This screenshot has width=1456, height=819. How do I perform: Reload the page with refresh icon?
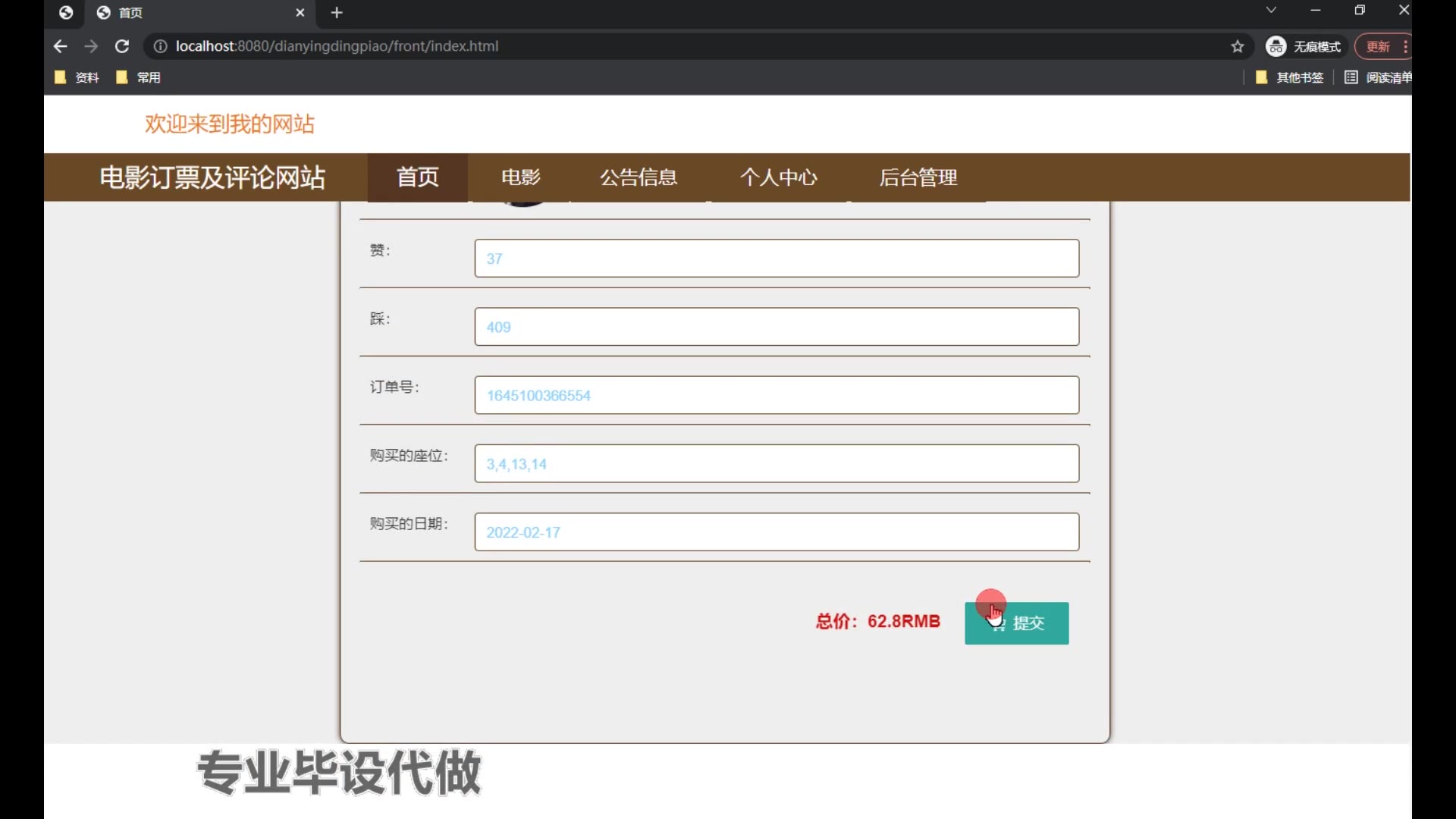click(121, 46)
